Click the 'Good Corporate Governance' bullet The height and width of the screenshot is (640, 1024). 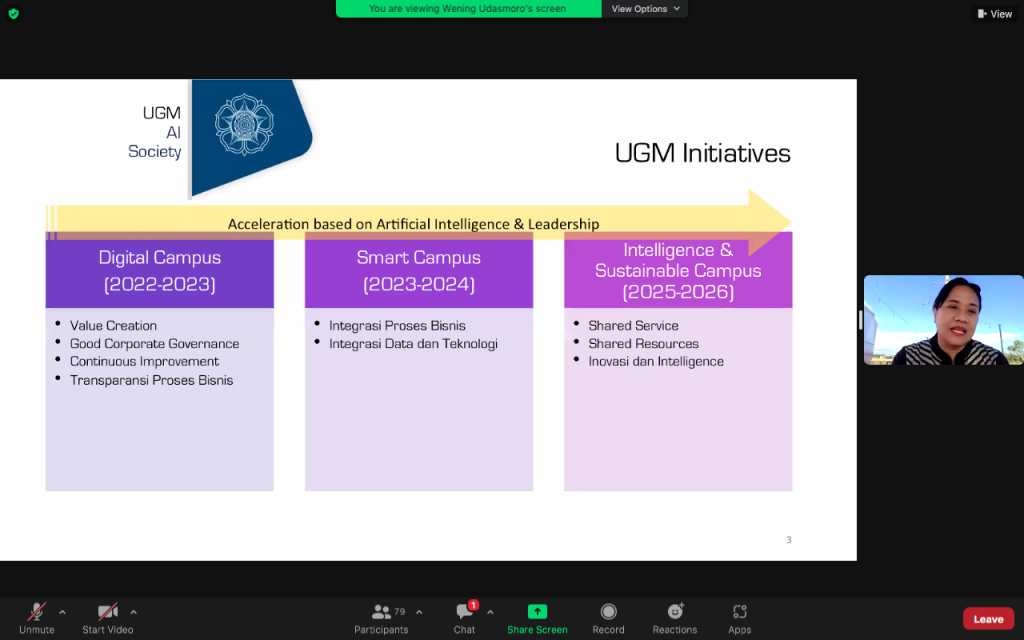154,344
